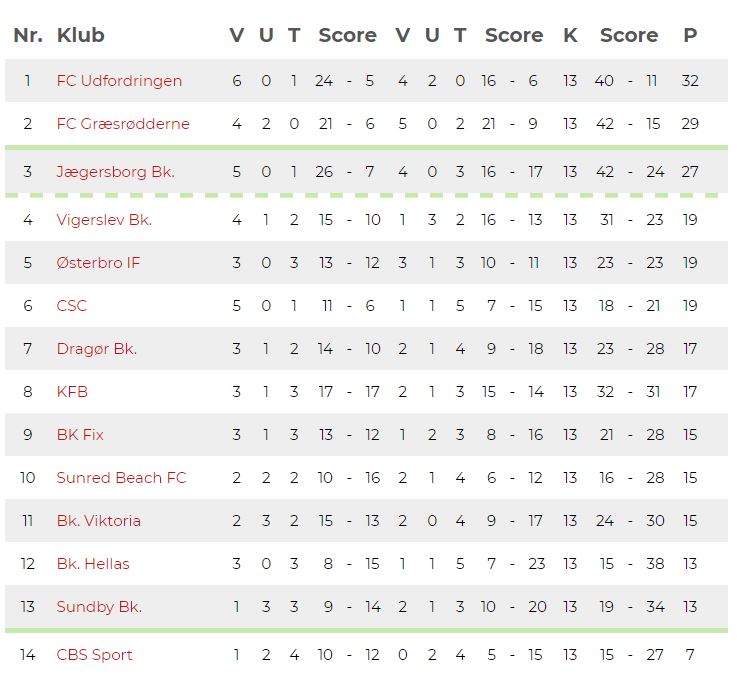Select Bk. Hellas in the table
This screenshot has width=737, height=688.
pyautogui.click(x=93, y=564)
